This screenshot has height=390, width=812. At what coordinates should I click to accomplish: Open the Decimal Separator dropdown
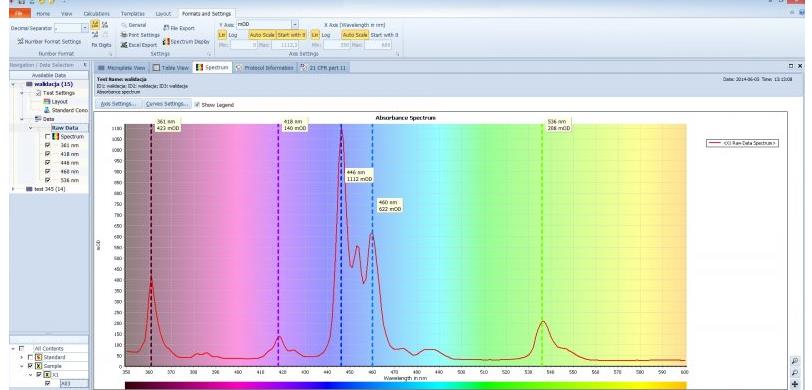[x=85, y=28]
